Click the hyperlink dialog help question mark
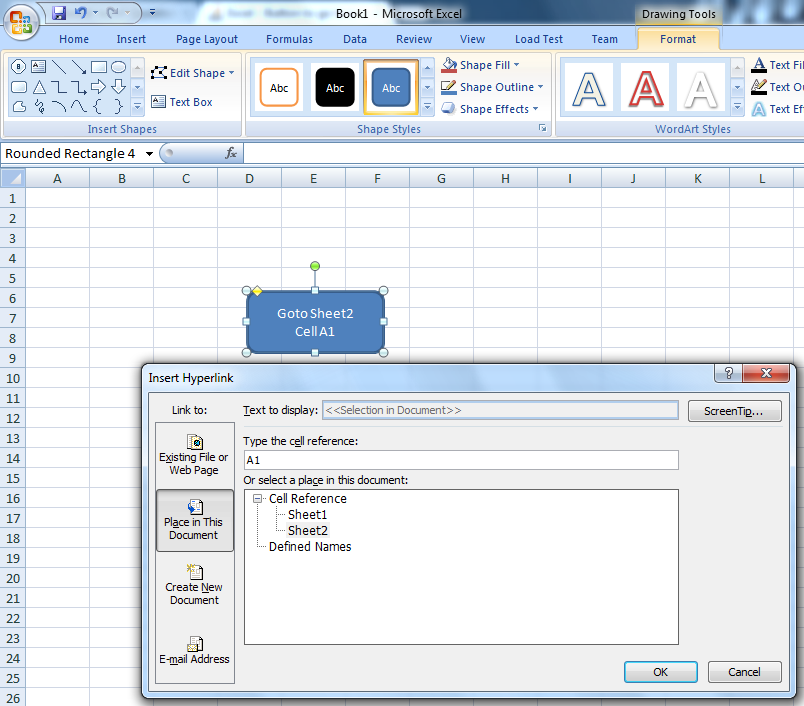 [x=729, y=373]
